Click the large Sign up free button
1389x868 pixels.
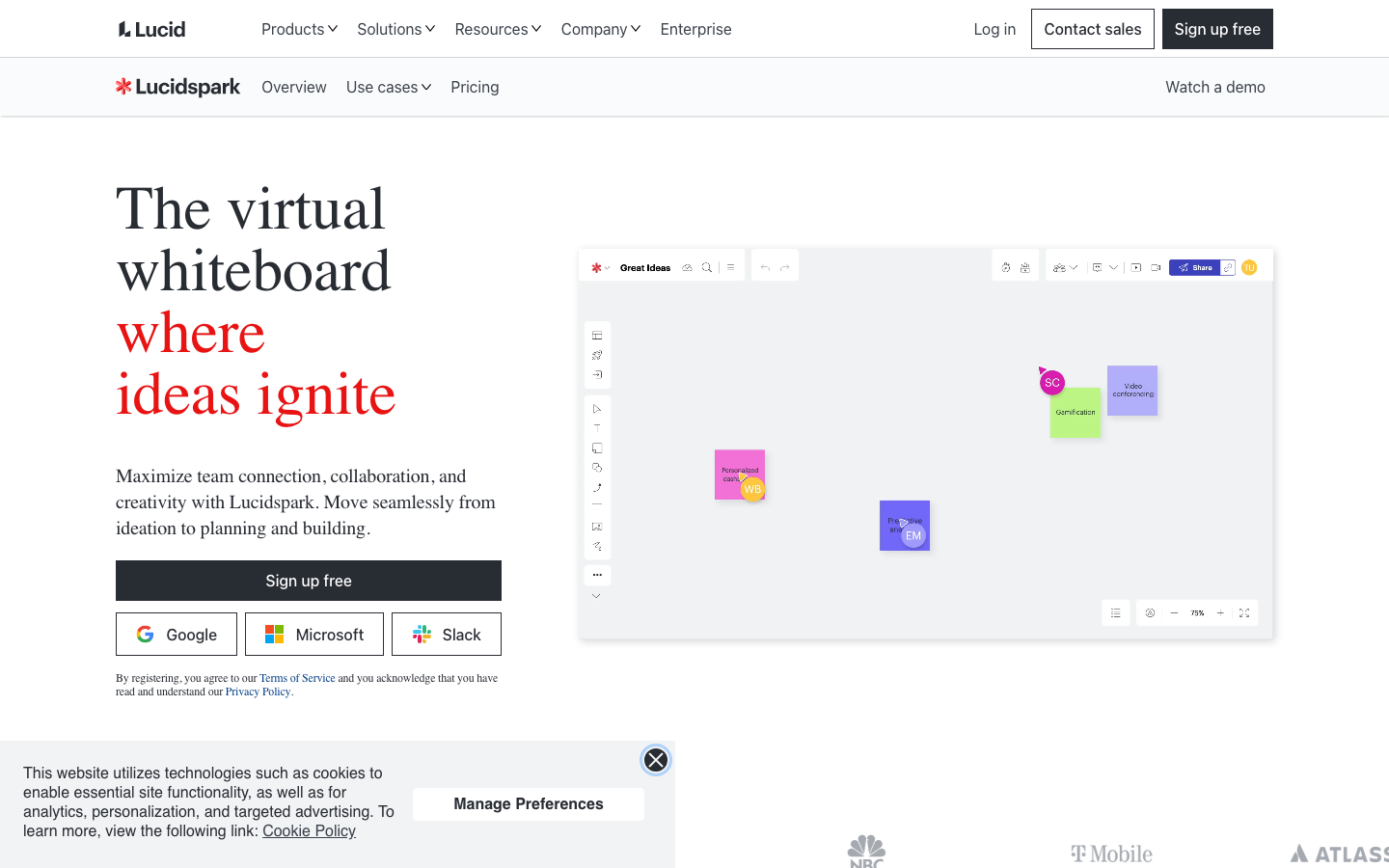click(x=309, y=581)
